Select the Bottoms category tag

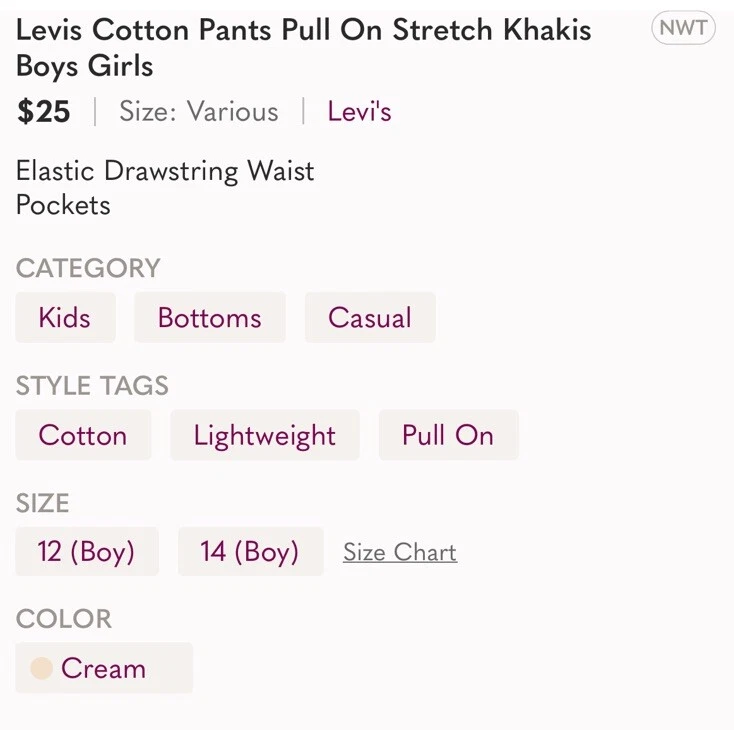point(209,318)
